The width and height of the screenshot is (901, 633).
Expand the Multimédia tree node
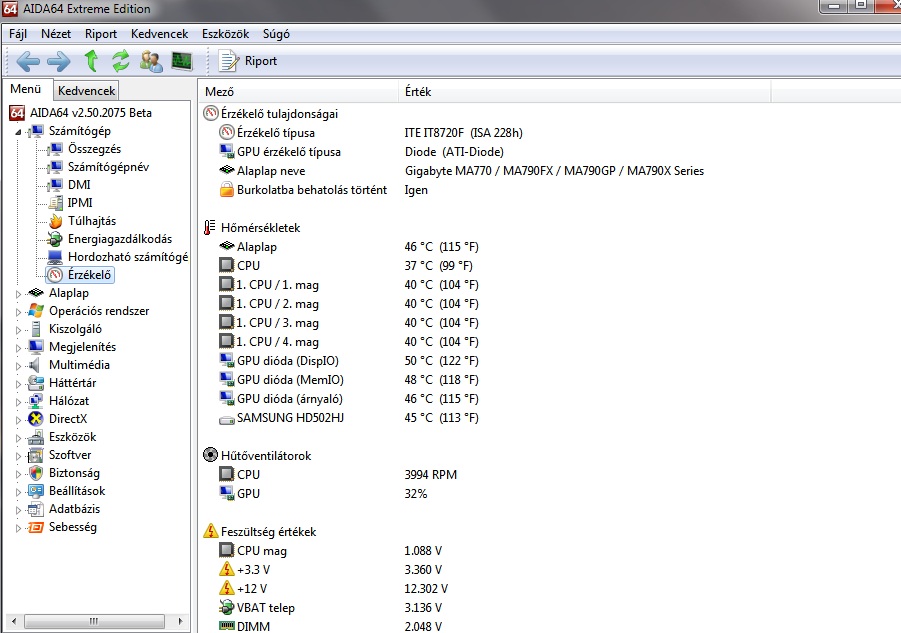[18, 366]
